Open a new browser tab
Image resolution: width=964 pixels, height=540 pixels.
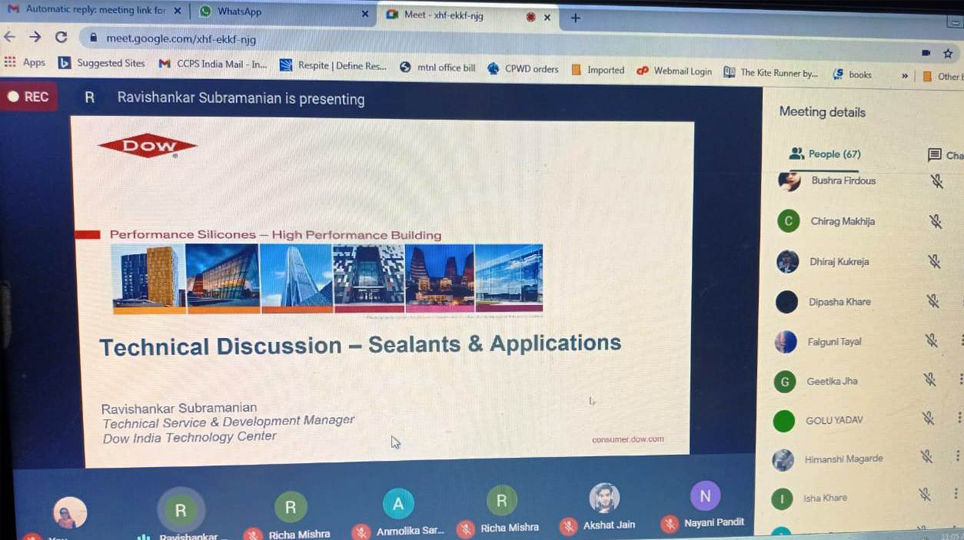coord(575,18)
